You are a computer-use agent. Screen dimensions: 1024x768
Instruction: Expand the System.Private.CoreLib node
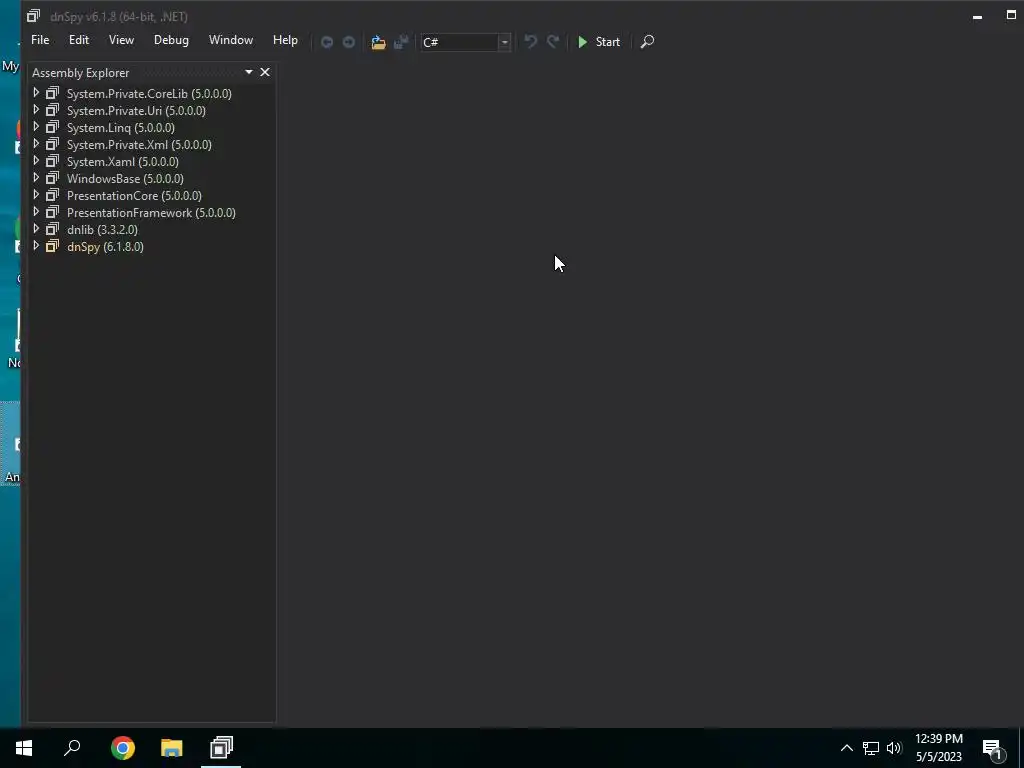coord(36,93)
